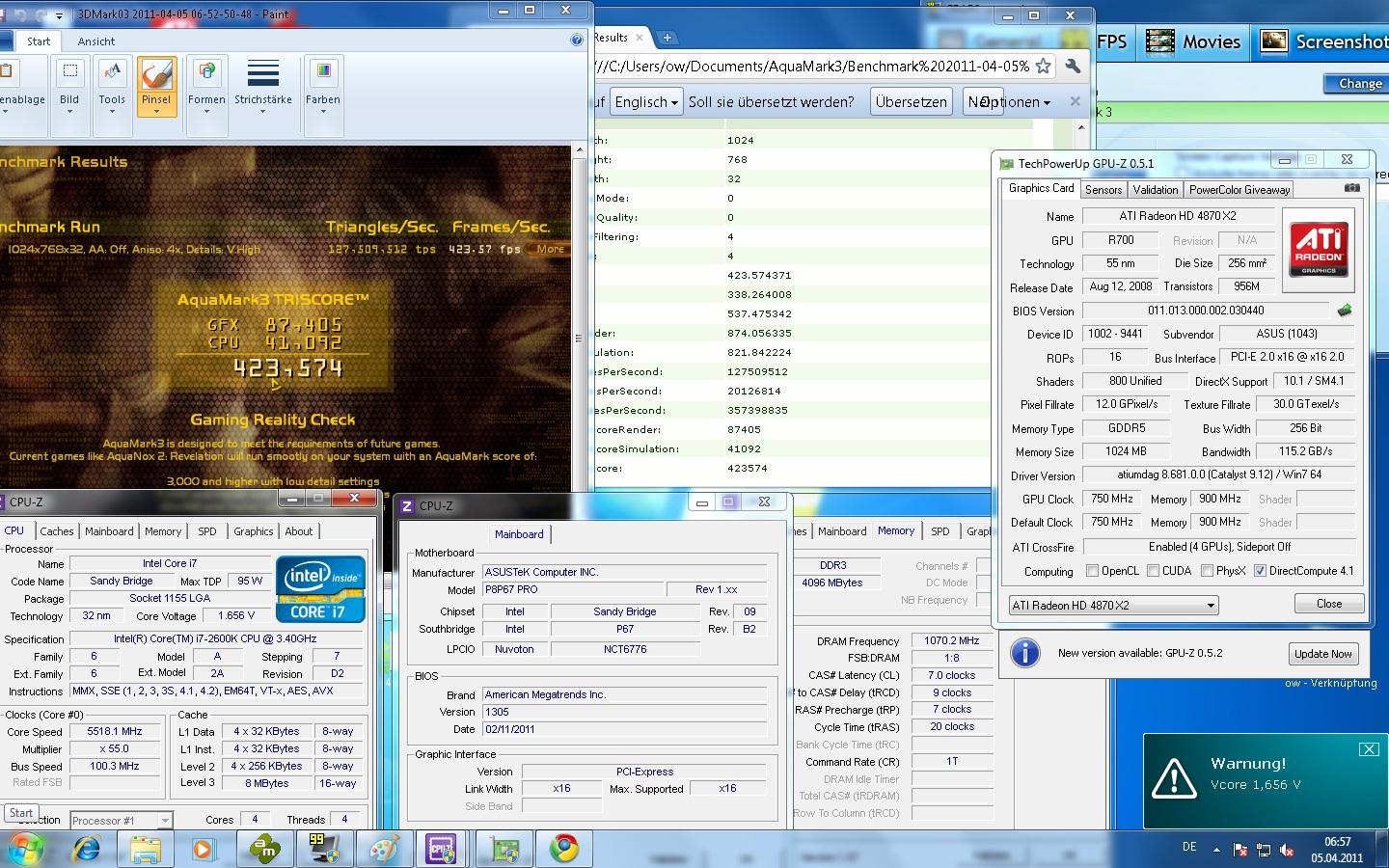Dismiss the Chrome translate bar
Screen dimensions: 1389x868
pyautogui.click(x=1075, y=101)
